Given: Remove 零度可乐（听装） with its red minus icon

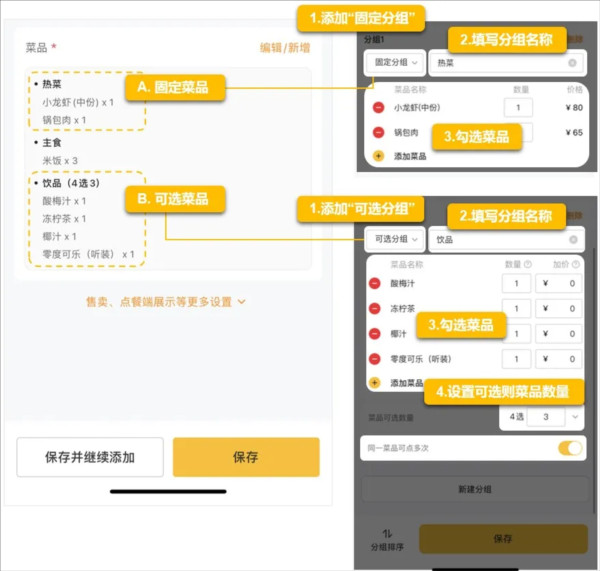Looking at the screenshot, I should click(375, 359).
